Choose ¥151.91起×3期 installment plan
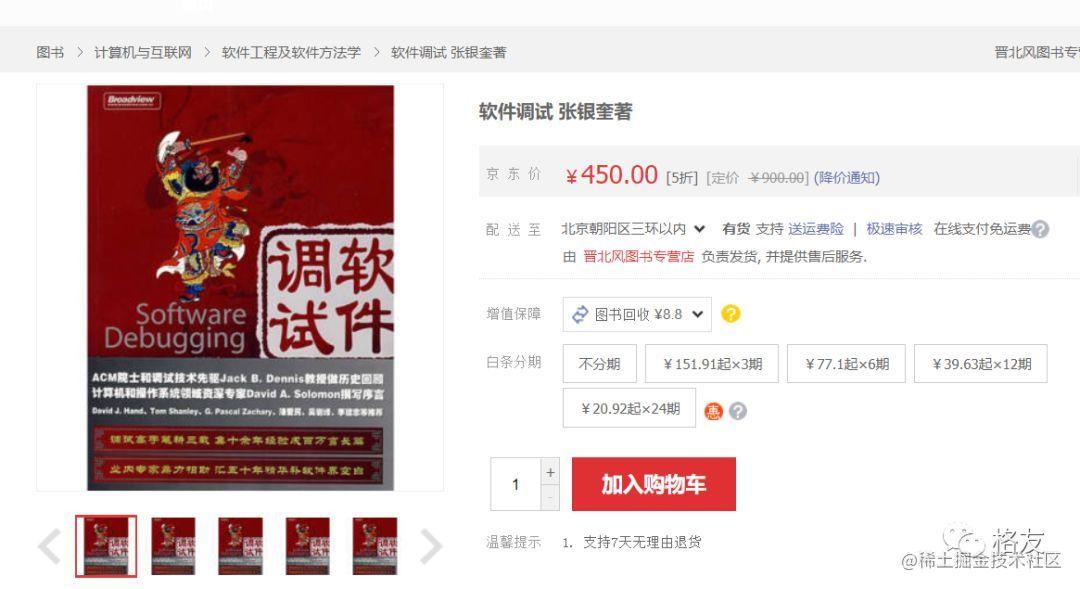The image size is (1080, 589). coord(712,364)
